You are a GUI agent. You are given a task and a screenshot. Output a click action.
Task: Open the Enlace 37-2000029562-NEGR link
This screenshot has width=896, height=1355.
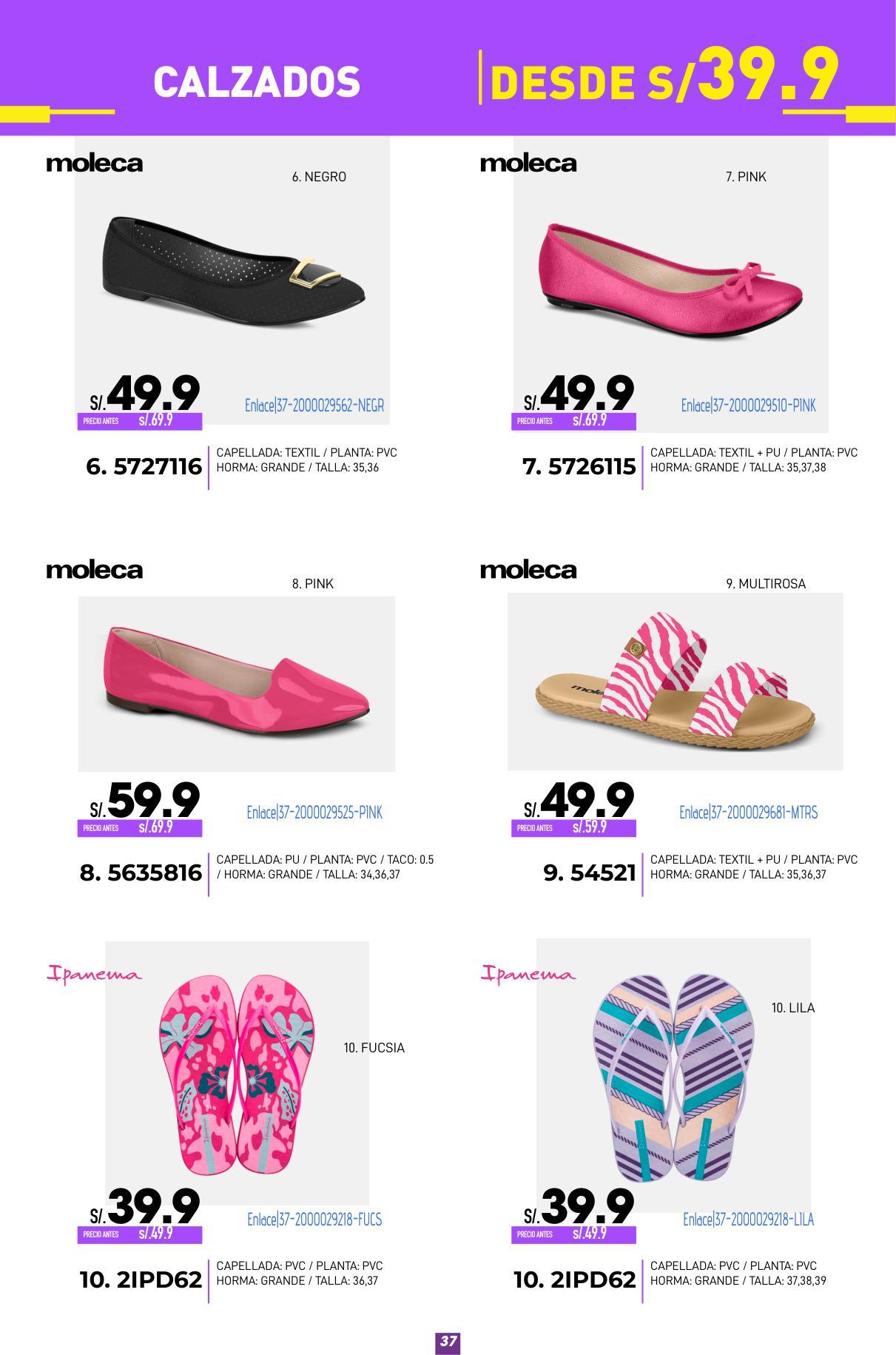coord(314,406)
